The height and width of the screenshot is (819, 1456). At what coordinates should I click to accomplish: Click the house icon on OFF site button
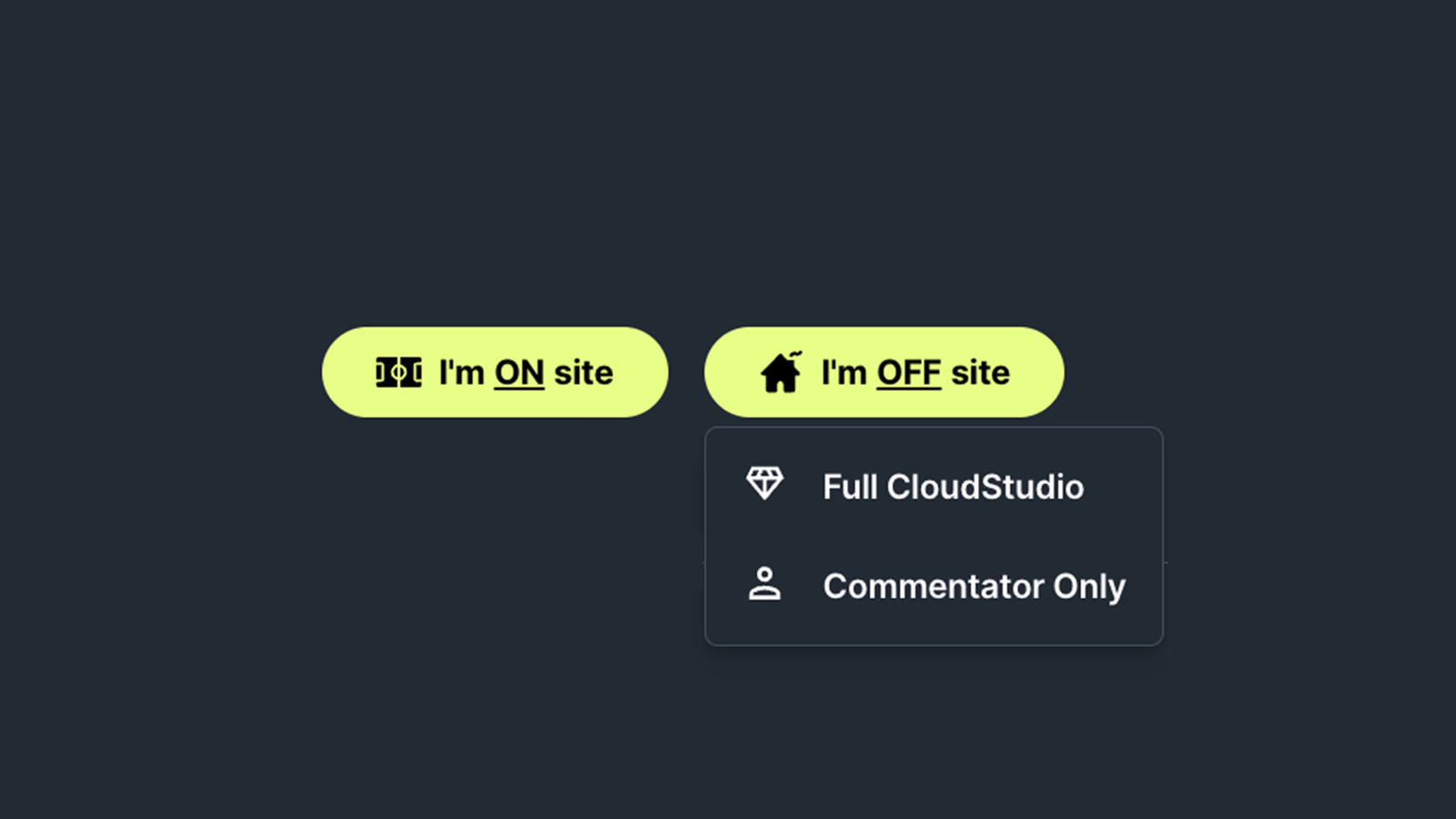pyautogui.click(x=782, y=371)
